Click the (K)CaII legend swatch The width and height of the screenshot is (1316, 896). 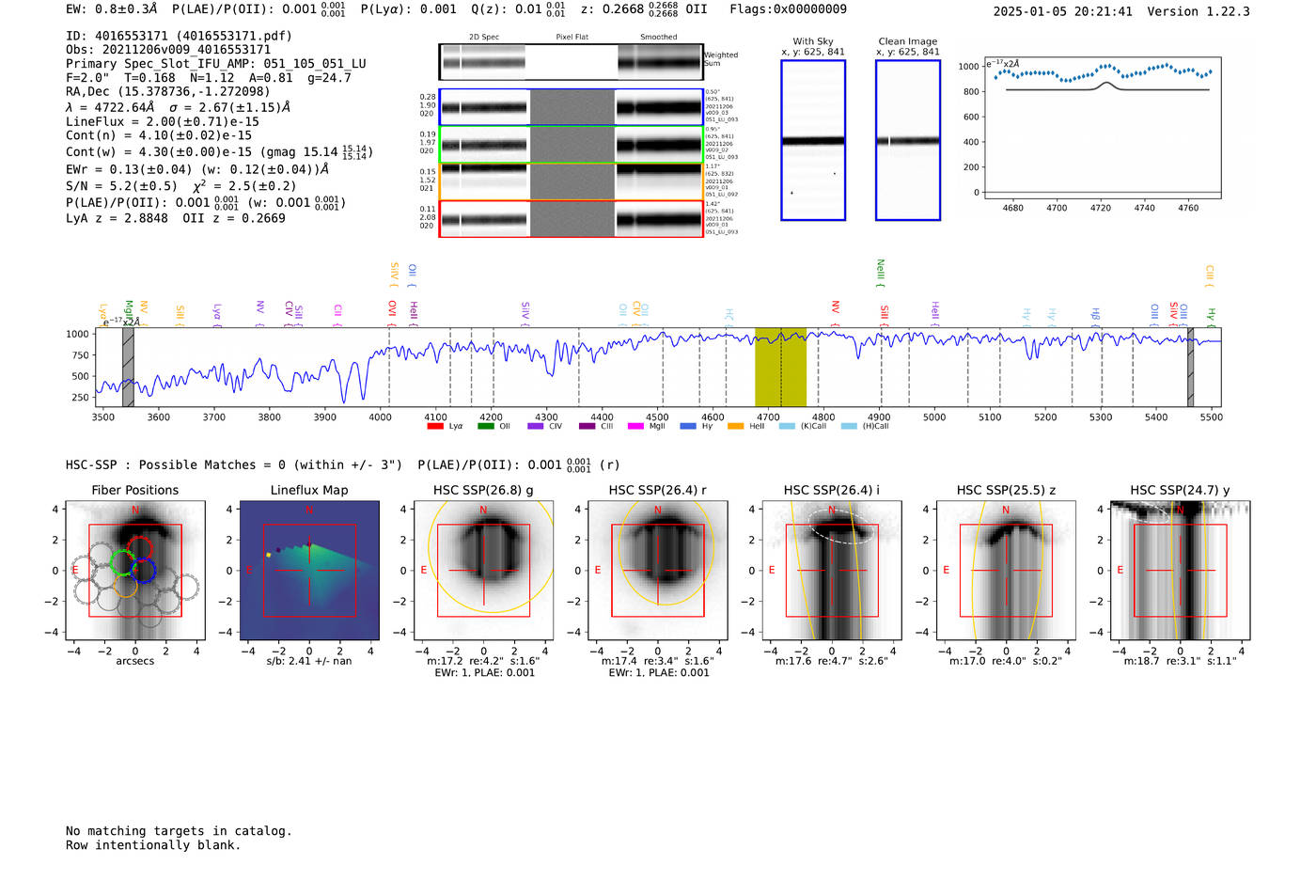pyautogui.click(x=787, y=426)
